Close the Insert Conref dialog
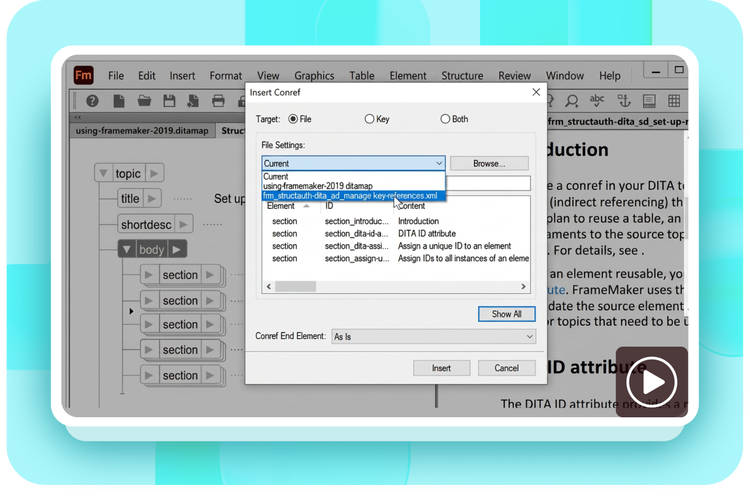750x496 pixels. coord(536,92)
